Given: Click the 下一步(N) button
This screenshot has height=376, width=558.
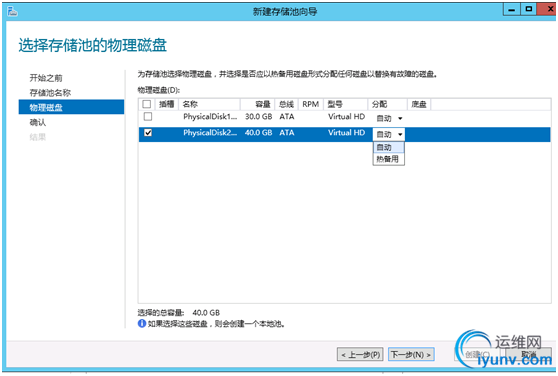Looking at the screenshot, I should pos(411,354).
